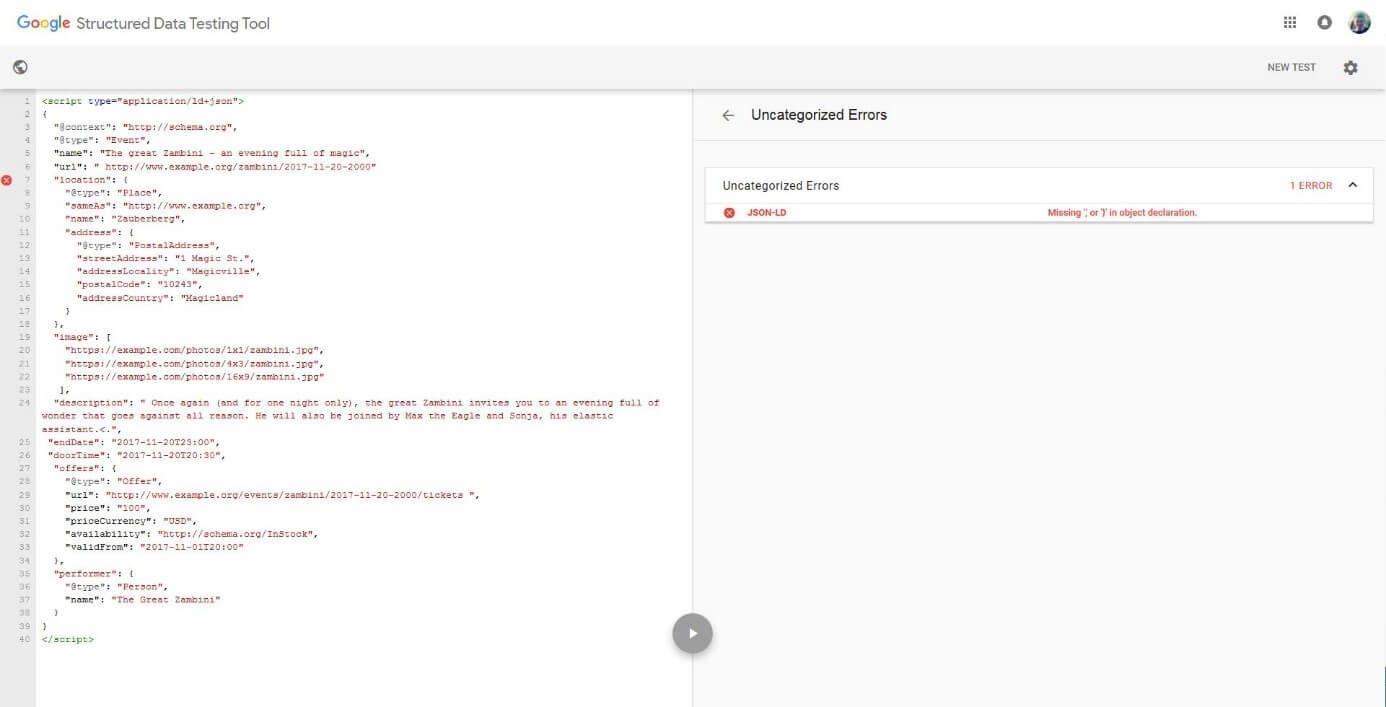
Task: Click the "endDate" code line
Action: coord(133,442)
